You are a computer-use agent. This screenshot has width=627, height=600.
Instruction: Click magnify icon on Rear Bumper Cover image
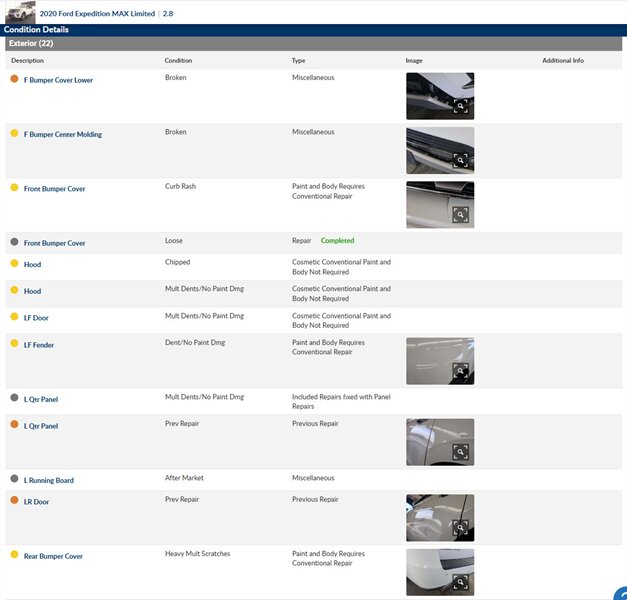460,582
